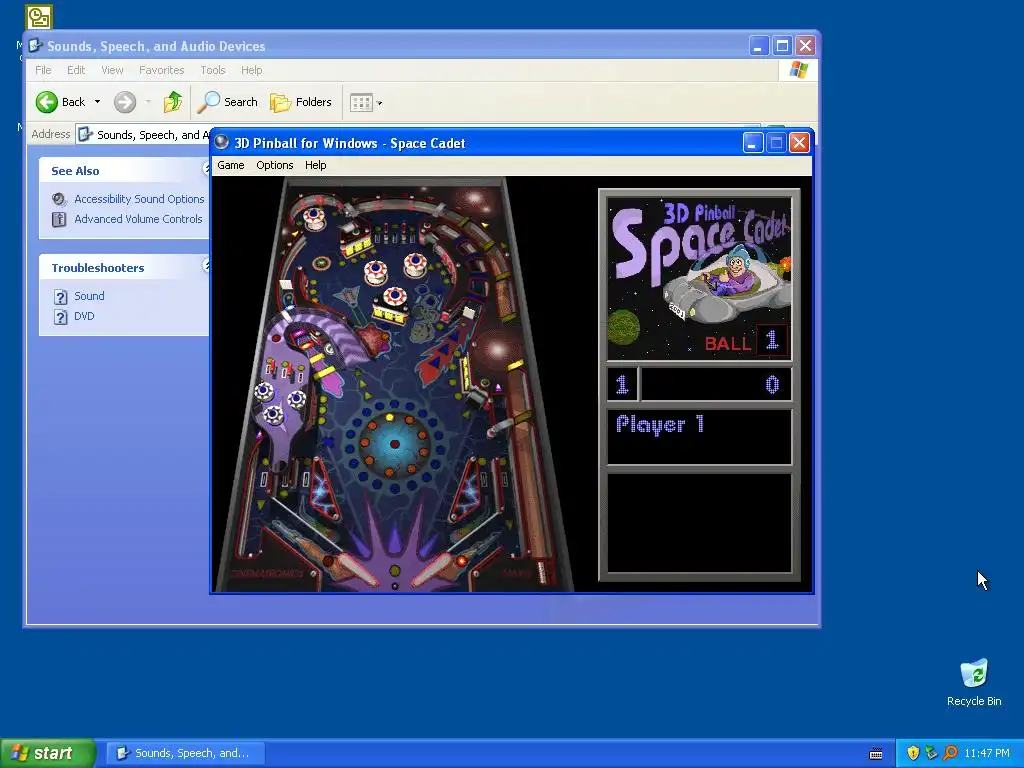The width and height of the screenshot is (1024, 768).
Task: Click the BALL 1 counter
Action: click(x=746, y=341)
